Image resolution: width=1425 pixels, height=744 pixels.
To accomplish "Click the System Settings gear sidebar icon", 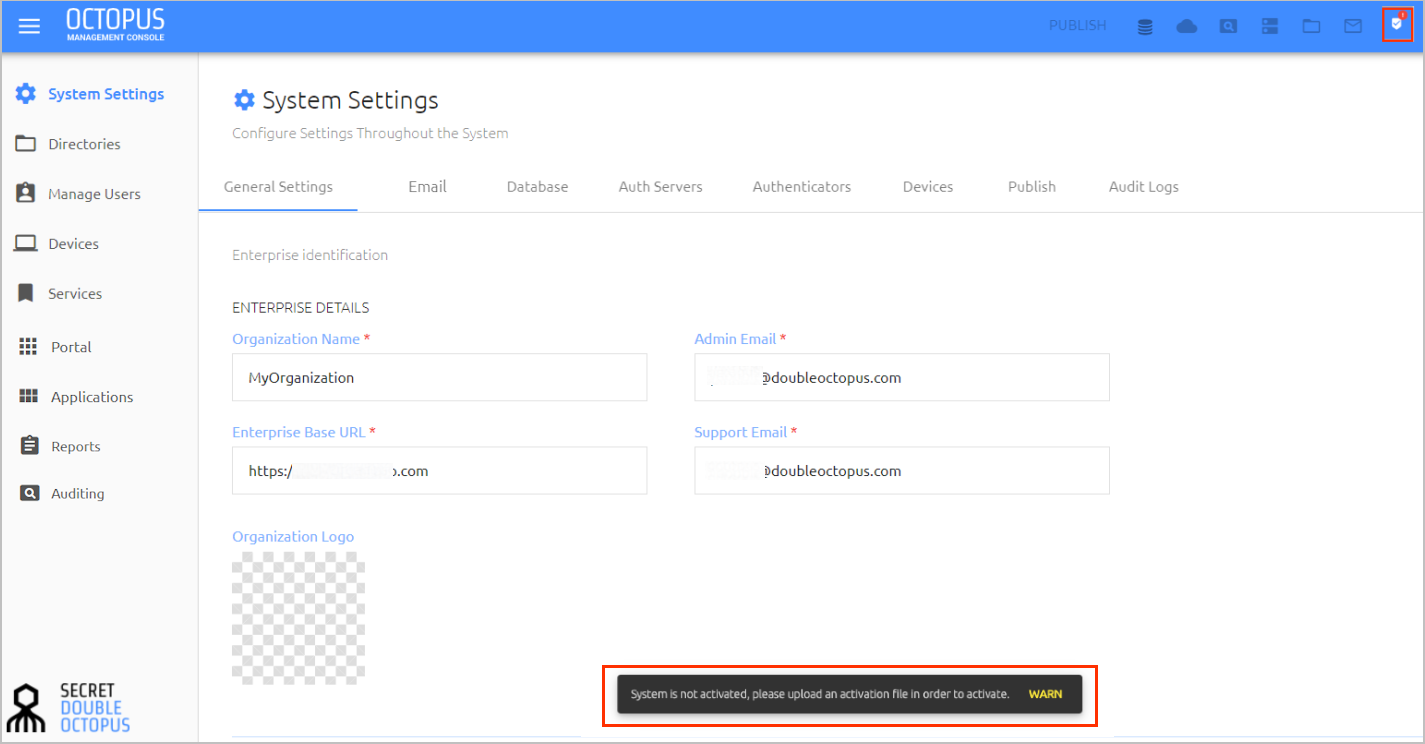I will pyautogui.click(x=26, y=94).
